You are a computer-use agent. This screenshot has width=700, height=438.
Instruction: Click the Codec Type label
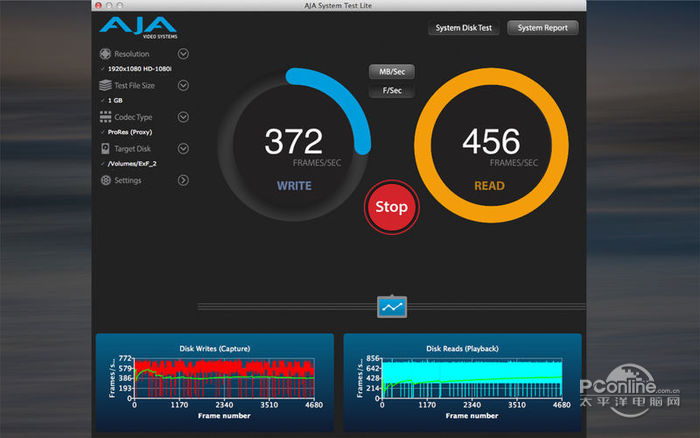[133, 117]
